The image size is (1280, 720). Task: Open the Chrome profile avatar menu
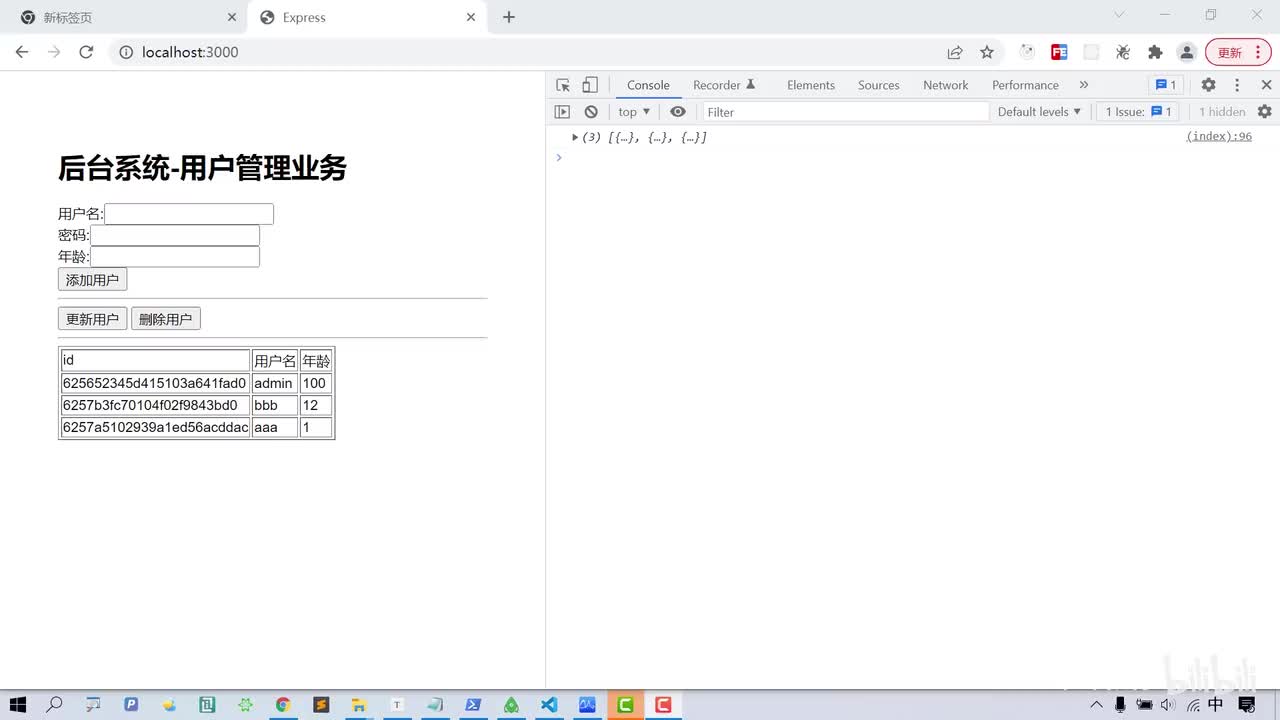tap(1187, 52)
